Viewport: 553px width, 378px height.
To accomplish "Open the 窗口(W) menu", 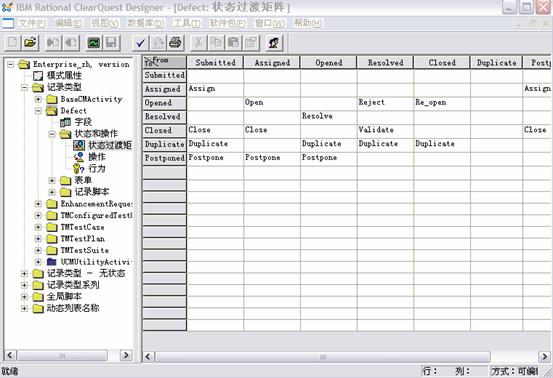I will [x=270, y=24].
